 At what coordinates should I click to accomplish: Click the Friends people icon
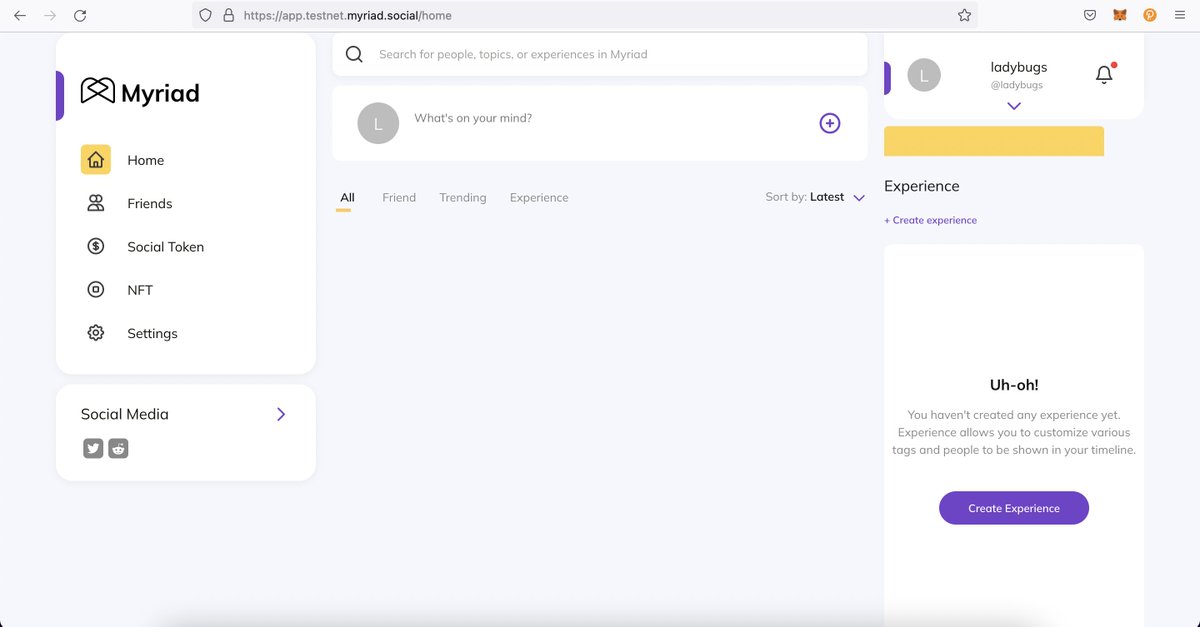[96, 203]
